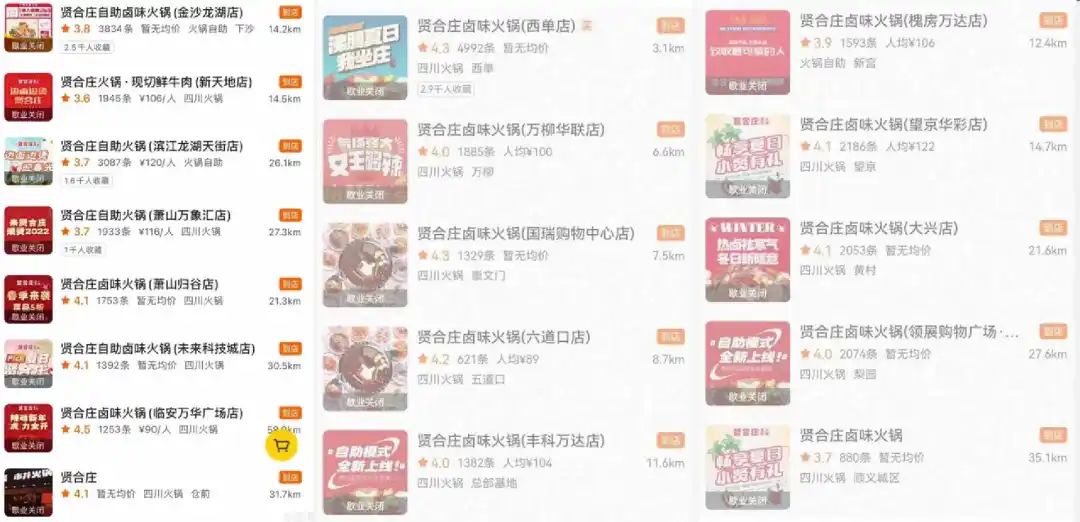Open the 西单店 listing thumbnail
Screen dimensions: 1080x522
(365, 58)
